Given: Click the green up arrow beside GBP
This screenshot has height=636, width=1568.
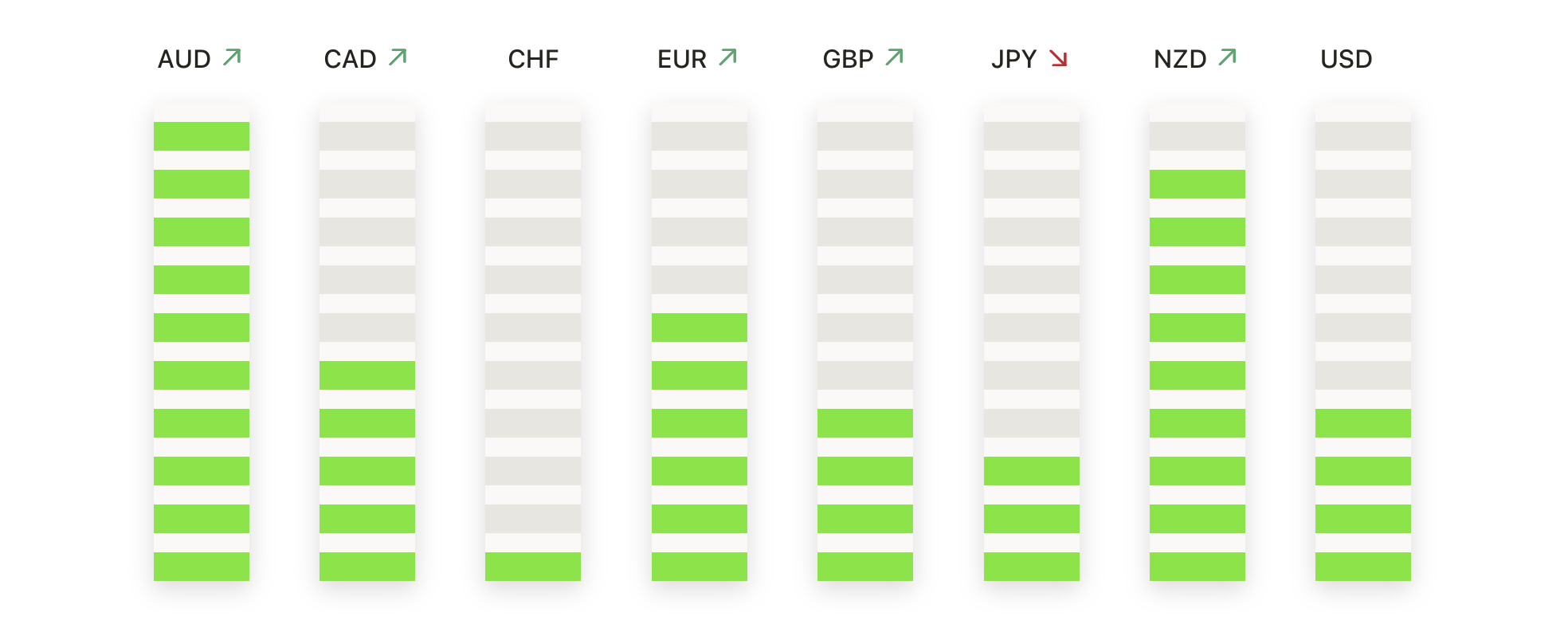Looking at the screenshot, I should [894, 57].
